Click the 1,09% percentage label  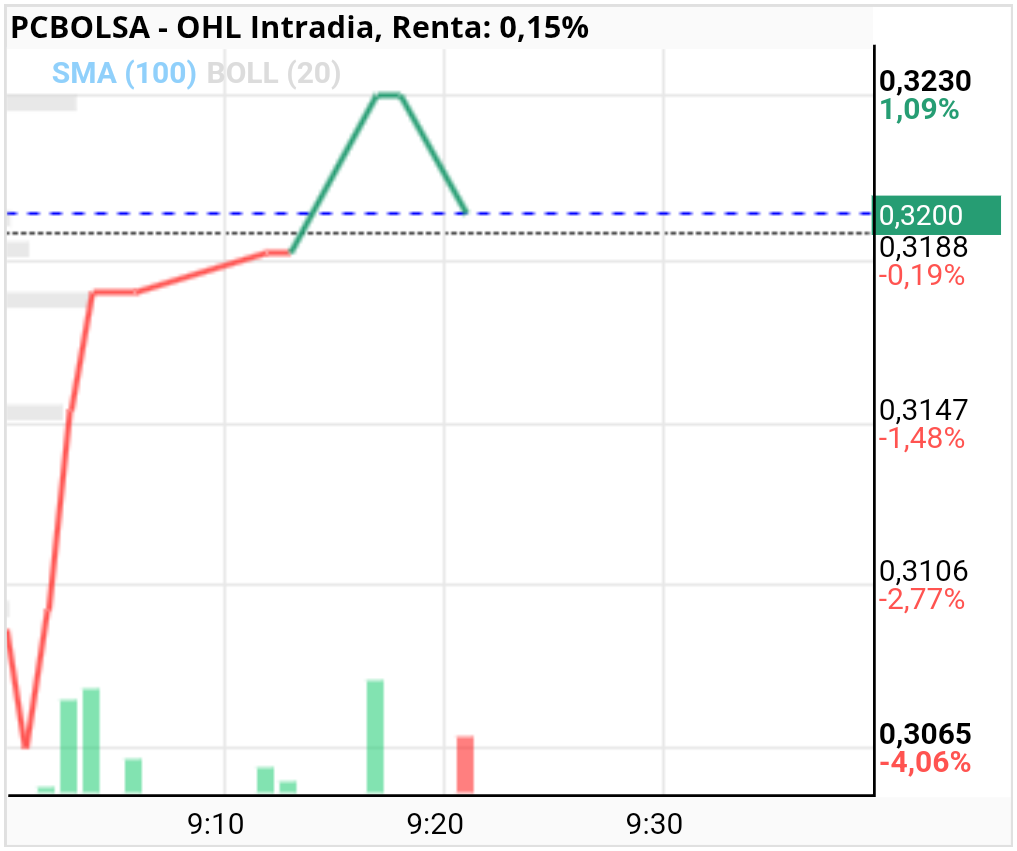point(919,109)
